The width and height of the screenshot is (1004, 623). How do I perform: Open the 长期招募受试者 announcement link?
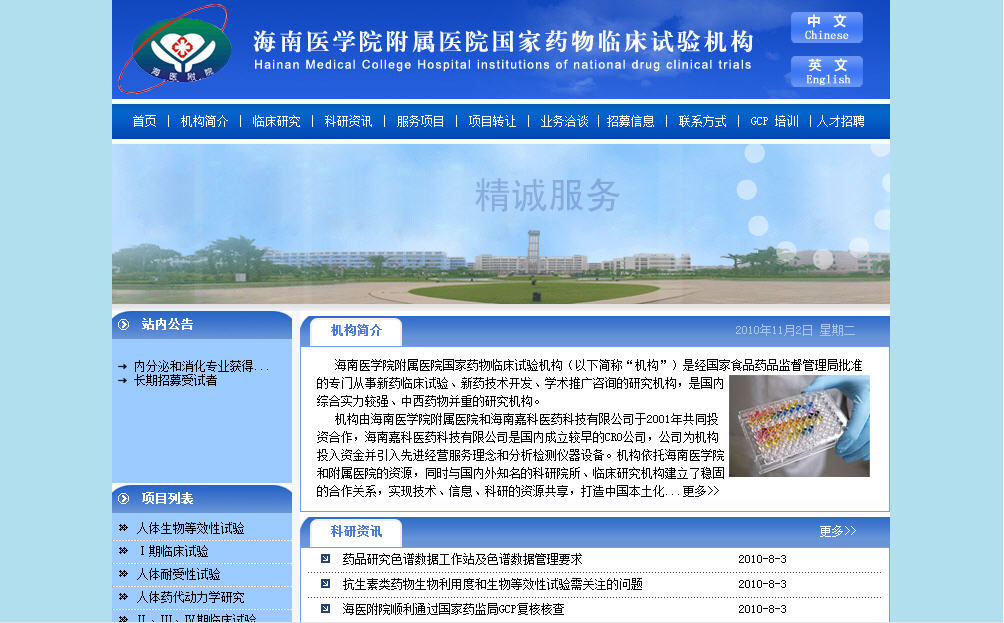pyautogui.click(x=175, y=380)
